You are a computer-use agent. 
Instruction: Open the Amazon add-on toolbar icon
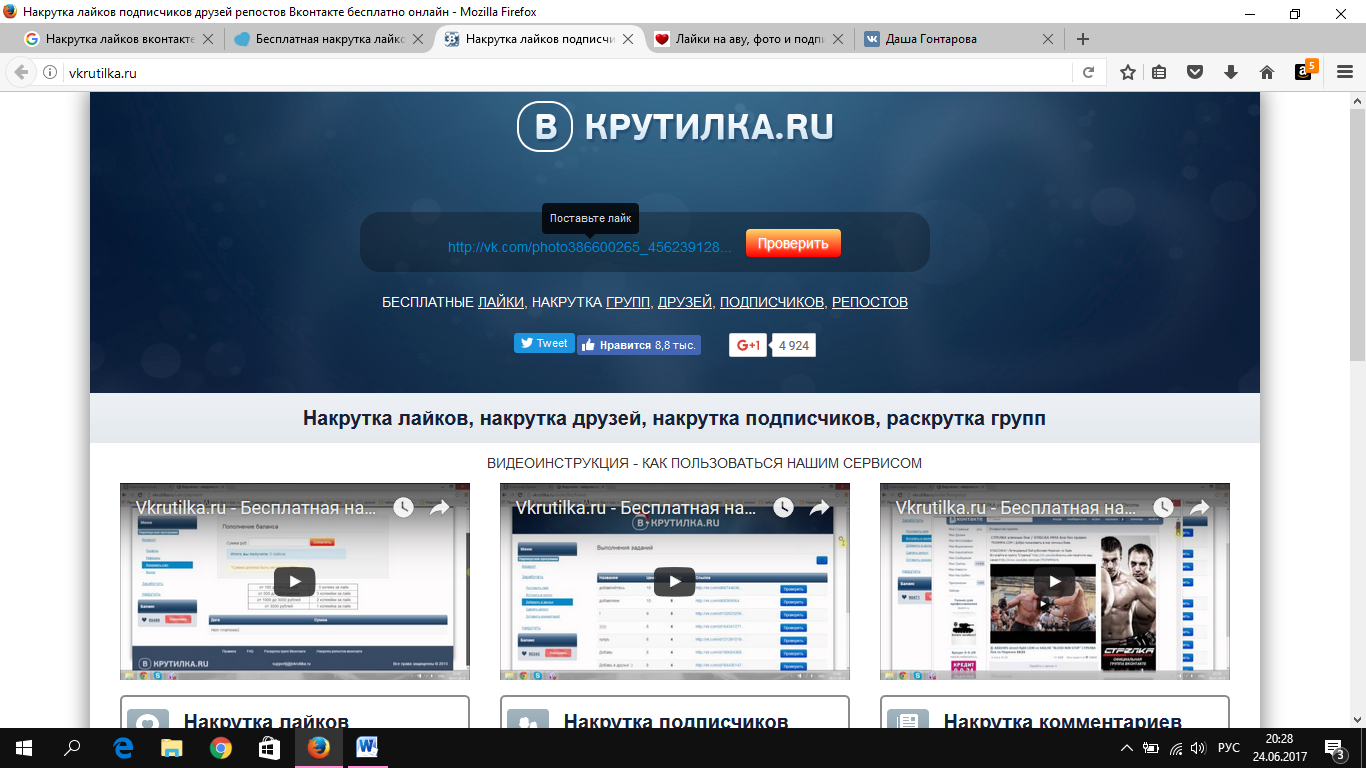tap(1304, 71)
